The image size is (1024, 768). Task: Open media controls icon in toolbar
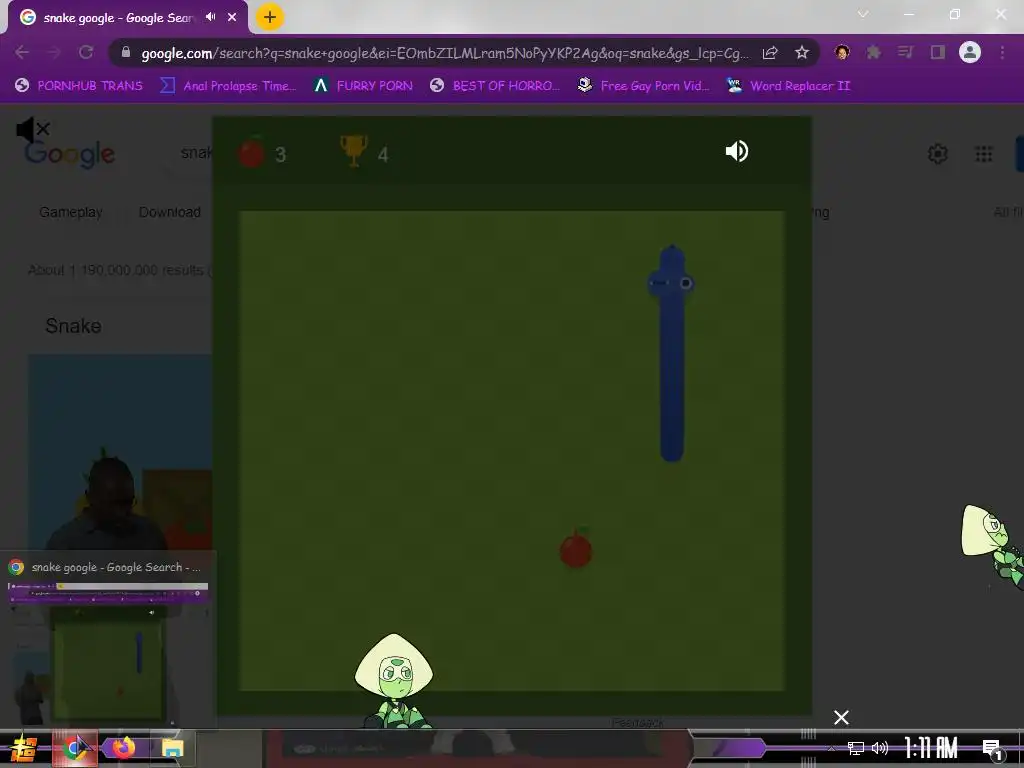tap(905, 52)
